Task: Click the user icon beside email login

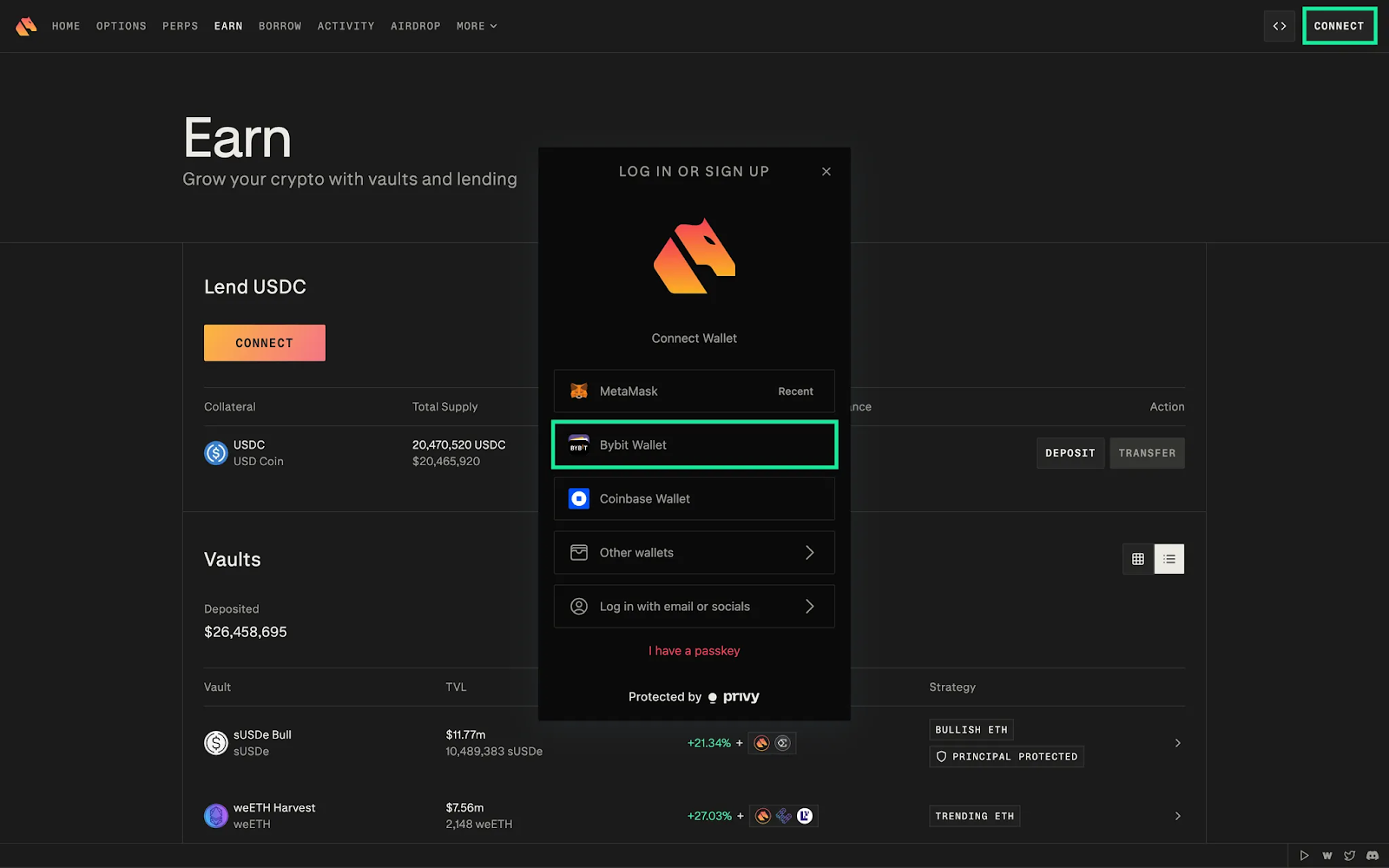Action: point(579,607)
